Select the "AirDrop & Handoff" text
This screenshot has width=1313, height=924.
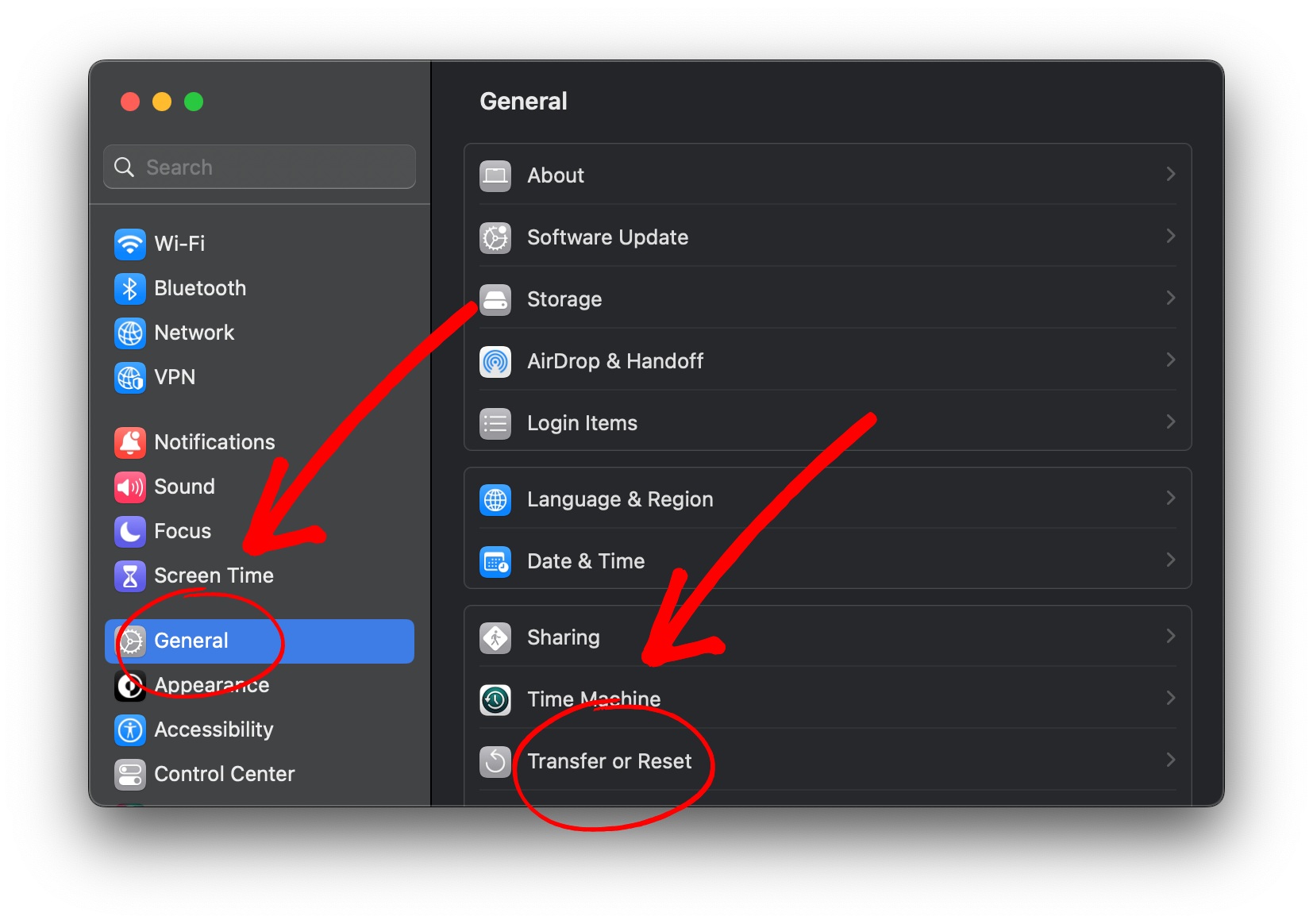tap(615, 361)
